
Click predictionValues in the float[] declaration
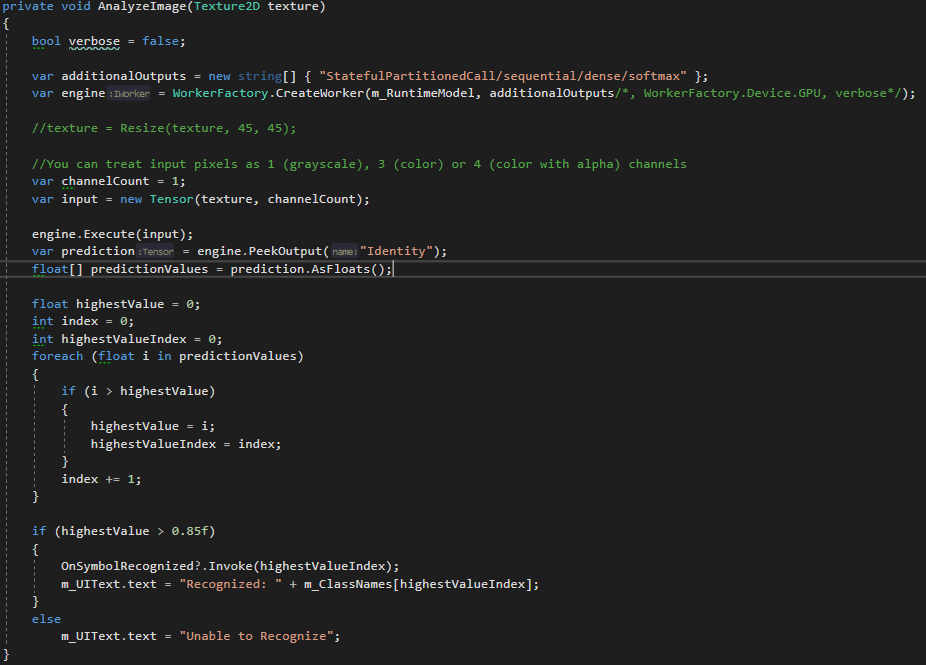pos(149,269)
